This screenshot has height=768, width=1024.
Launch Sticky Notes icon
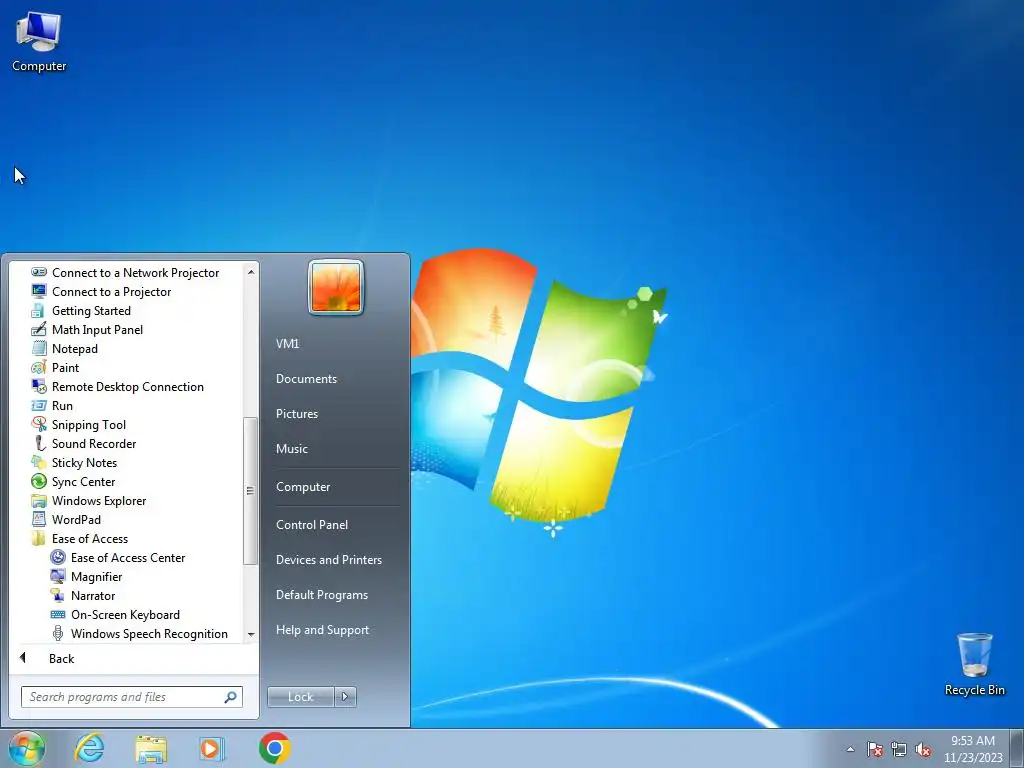pos(39,462)
